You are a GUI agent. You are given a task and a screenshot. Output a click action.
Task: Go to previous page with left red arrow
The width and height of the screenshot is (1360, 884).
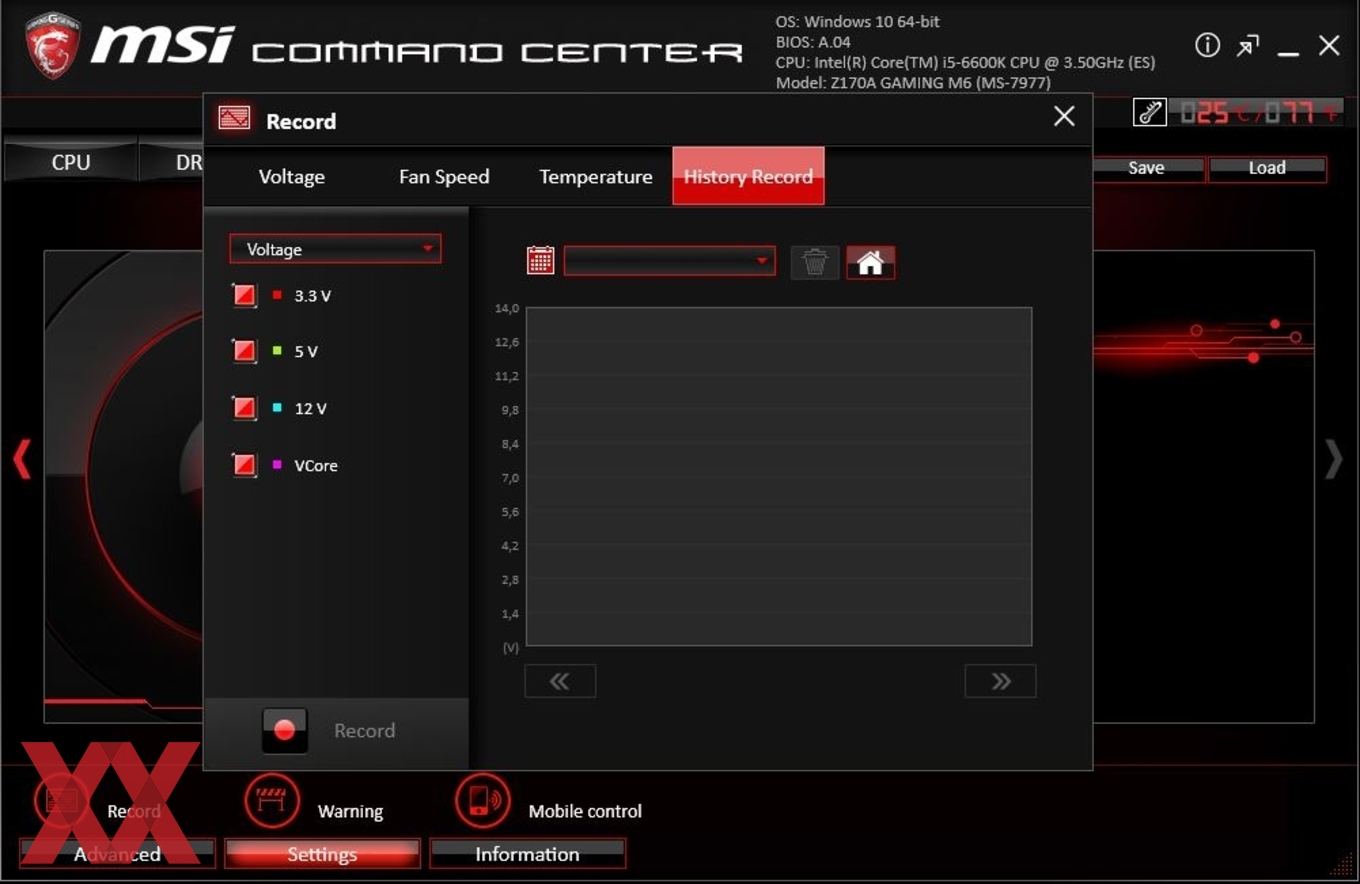tap(21, 459)
